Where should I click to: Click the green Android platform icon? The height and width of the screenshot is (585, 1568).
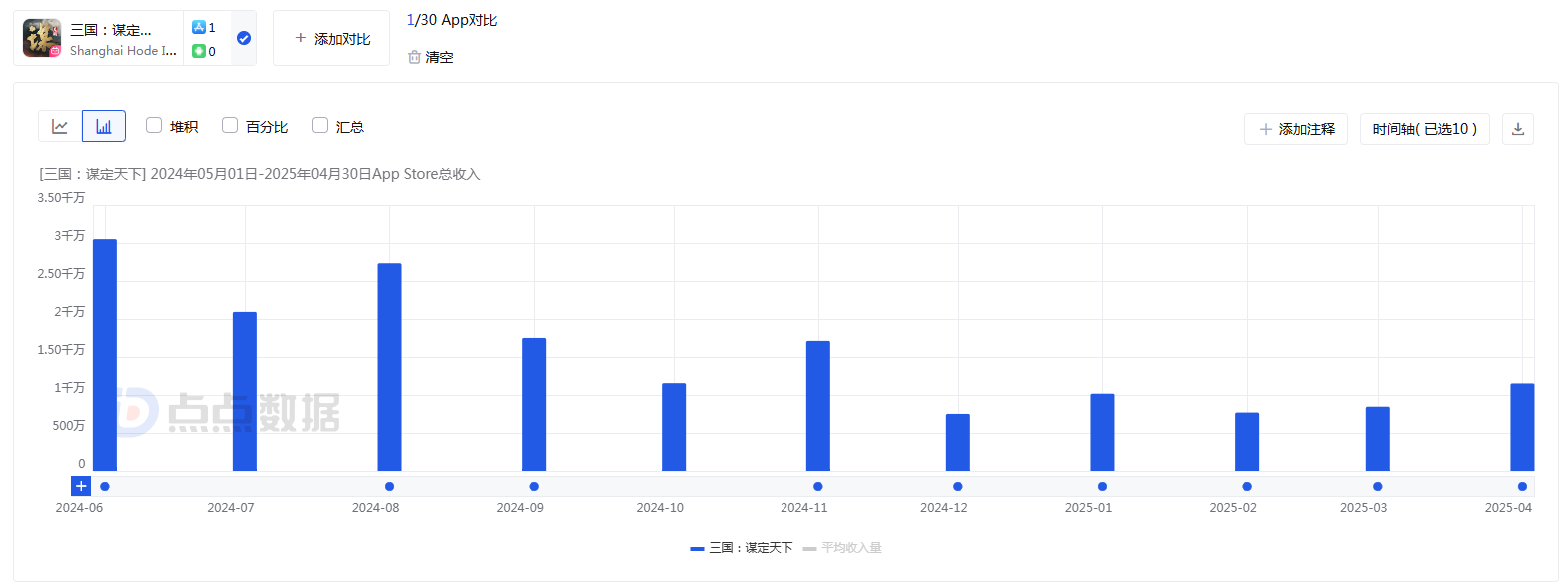(198, 51)
